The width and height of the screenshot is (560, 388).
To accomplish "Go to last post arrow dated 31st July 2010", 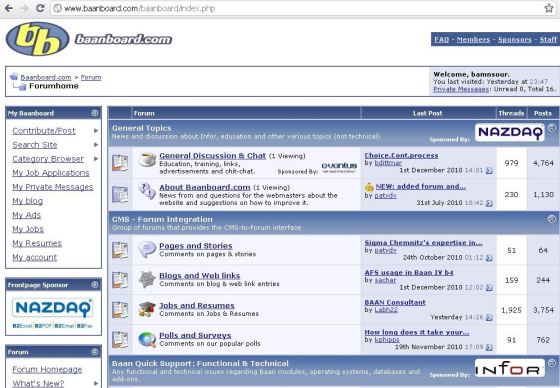I will [489, 203].
